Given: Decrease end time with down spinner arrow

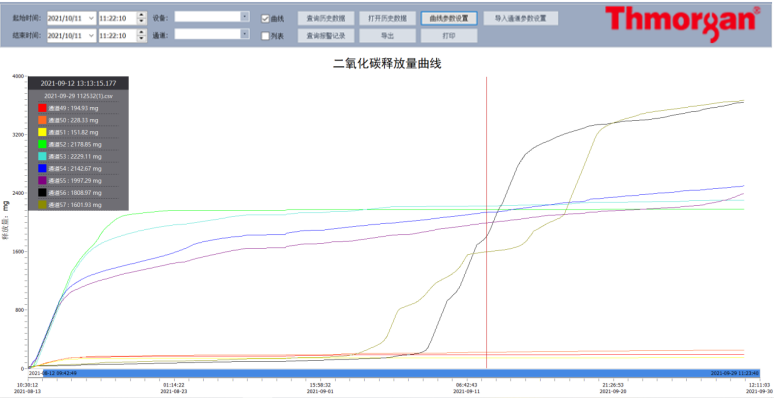Looking at the screenshot, I should [142, 39].
